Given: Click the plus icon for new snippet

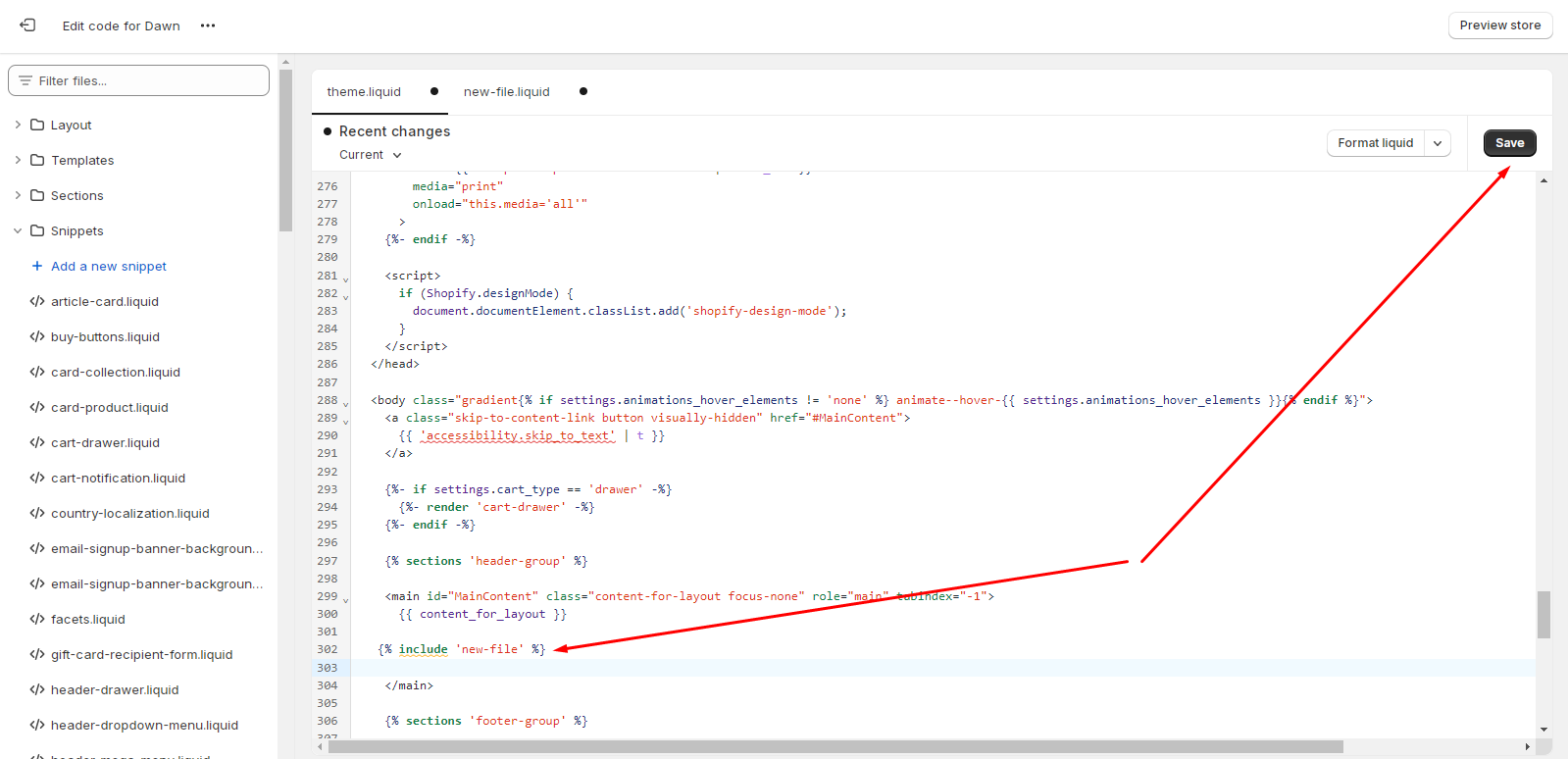Looking at the screenshot, I should point(37,266).
